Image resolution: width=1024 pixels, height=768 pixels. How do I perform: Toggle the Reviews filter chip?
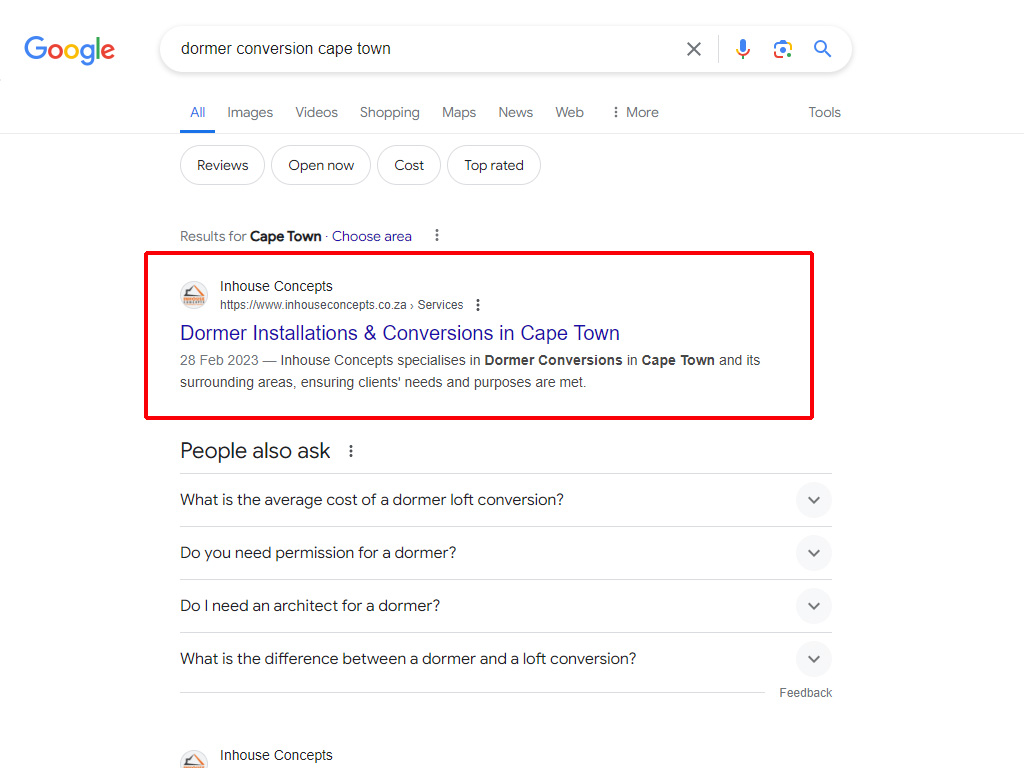coord(222,165)
